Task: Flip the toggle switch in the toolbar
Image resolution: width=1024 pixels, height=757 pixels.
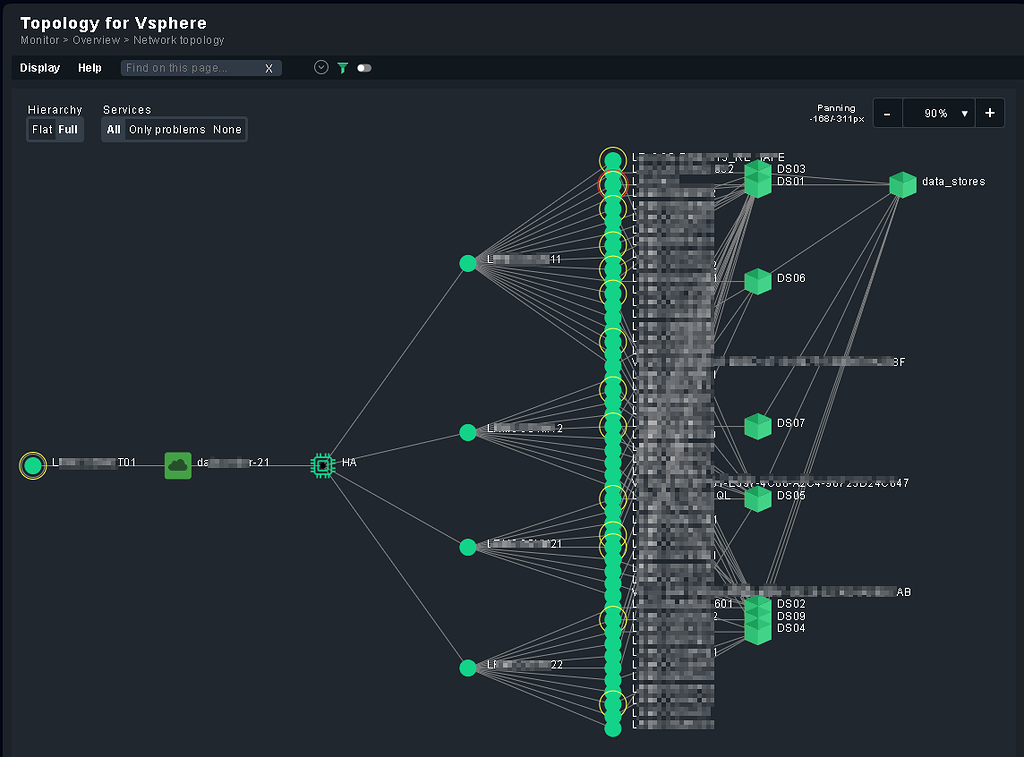Action: (363, 68)
